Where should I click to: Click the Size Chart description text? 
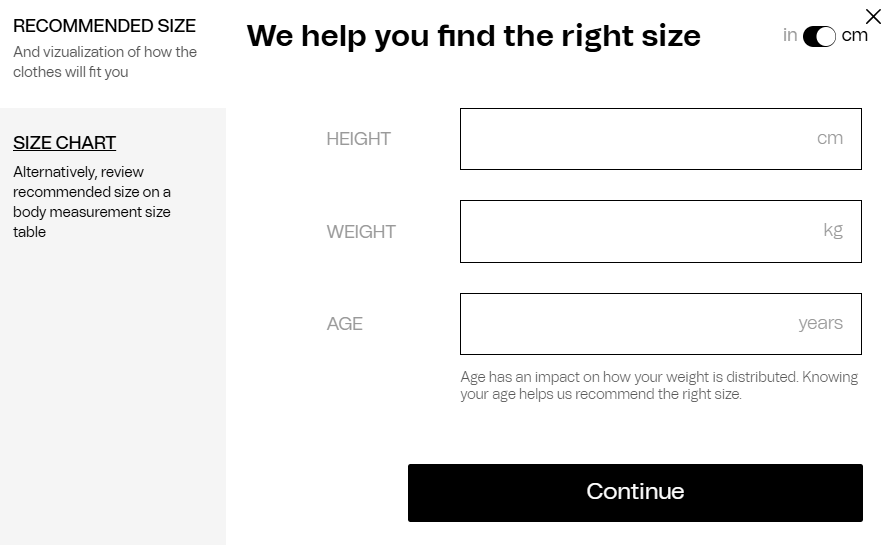(x=92, y=202)
